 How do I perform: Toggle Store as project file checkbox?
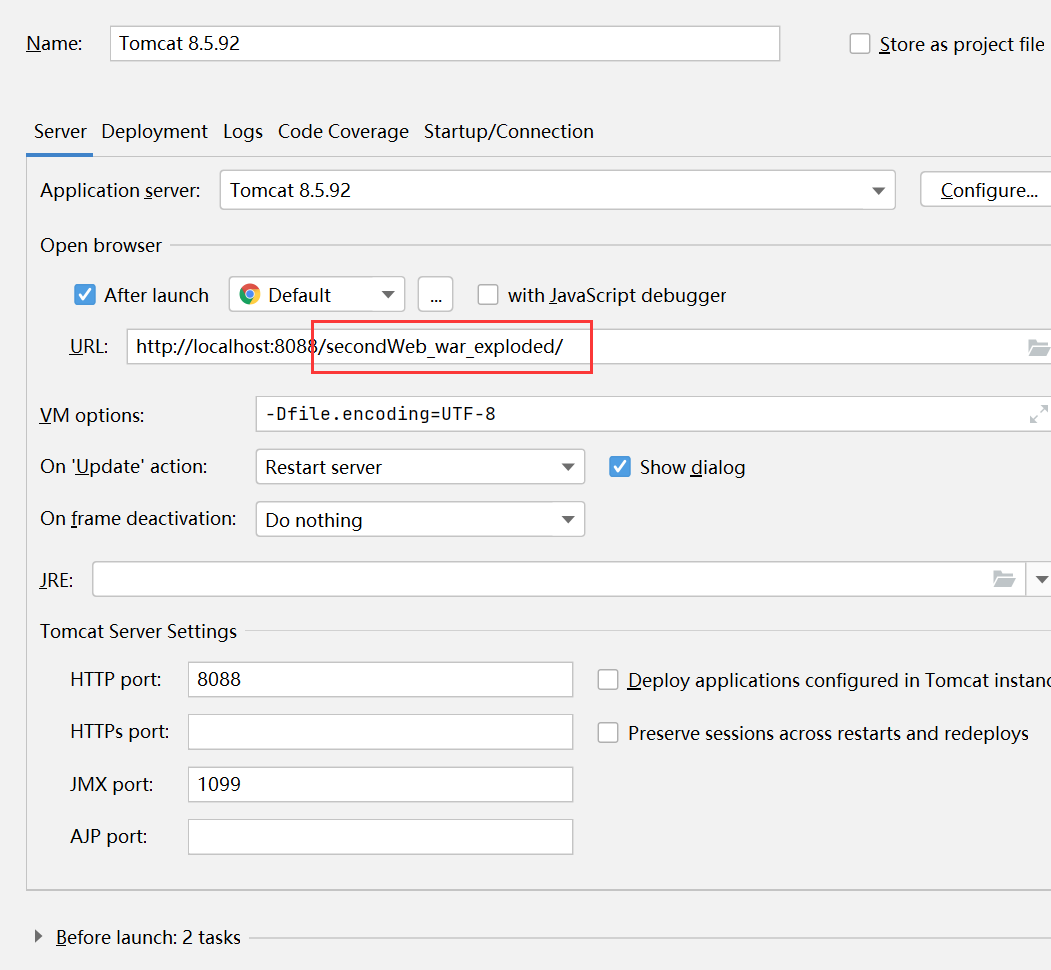[859, 44]
